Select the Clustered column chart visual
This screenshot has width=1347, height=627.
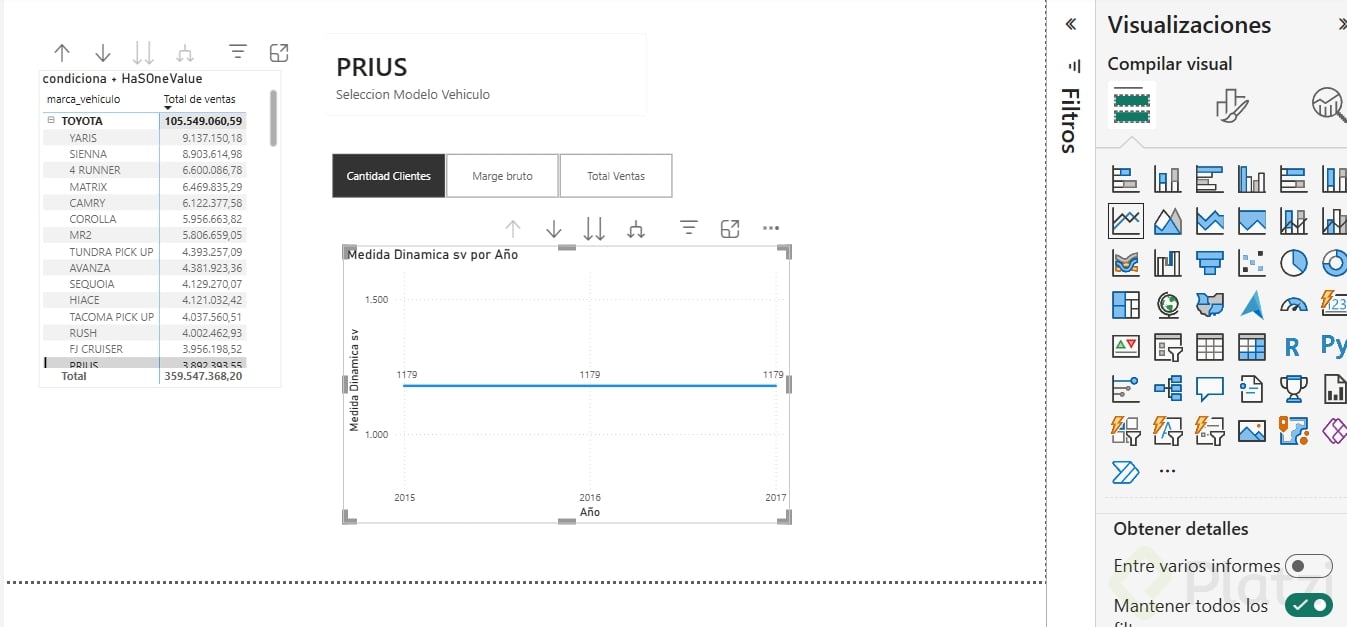[1252, 179]
